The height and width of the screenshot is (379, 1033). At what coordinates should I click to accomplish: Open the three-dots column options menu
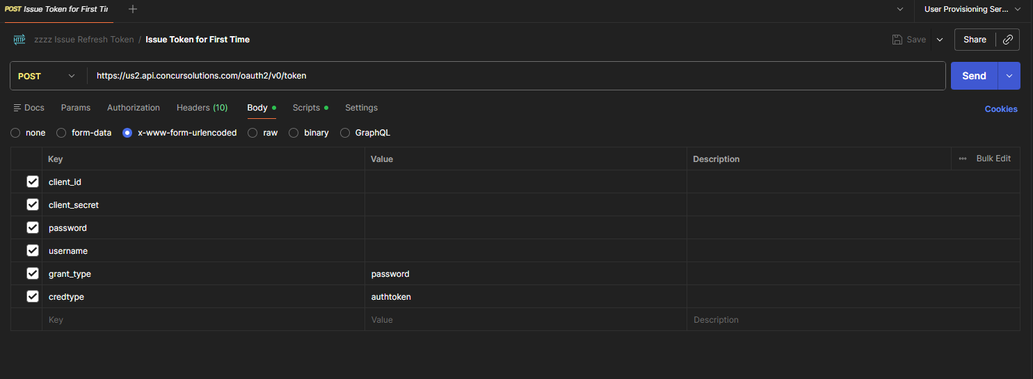click(963, 159)
